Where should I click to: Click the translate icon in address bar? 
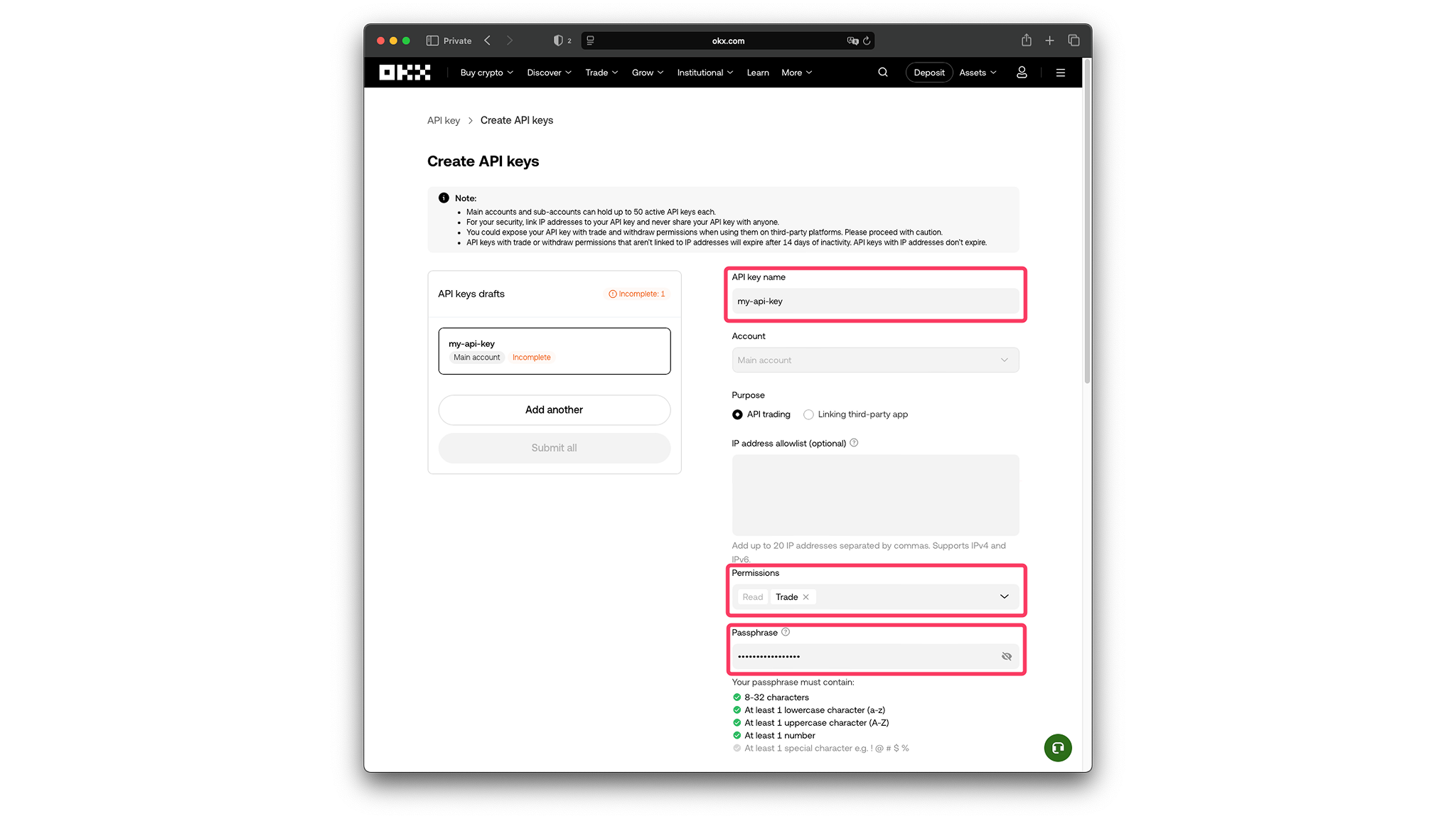852,41
